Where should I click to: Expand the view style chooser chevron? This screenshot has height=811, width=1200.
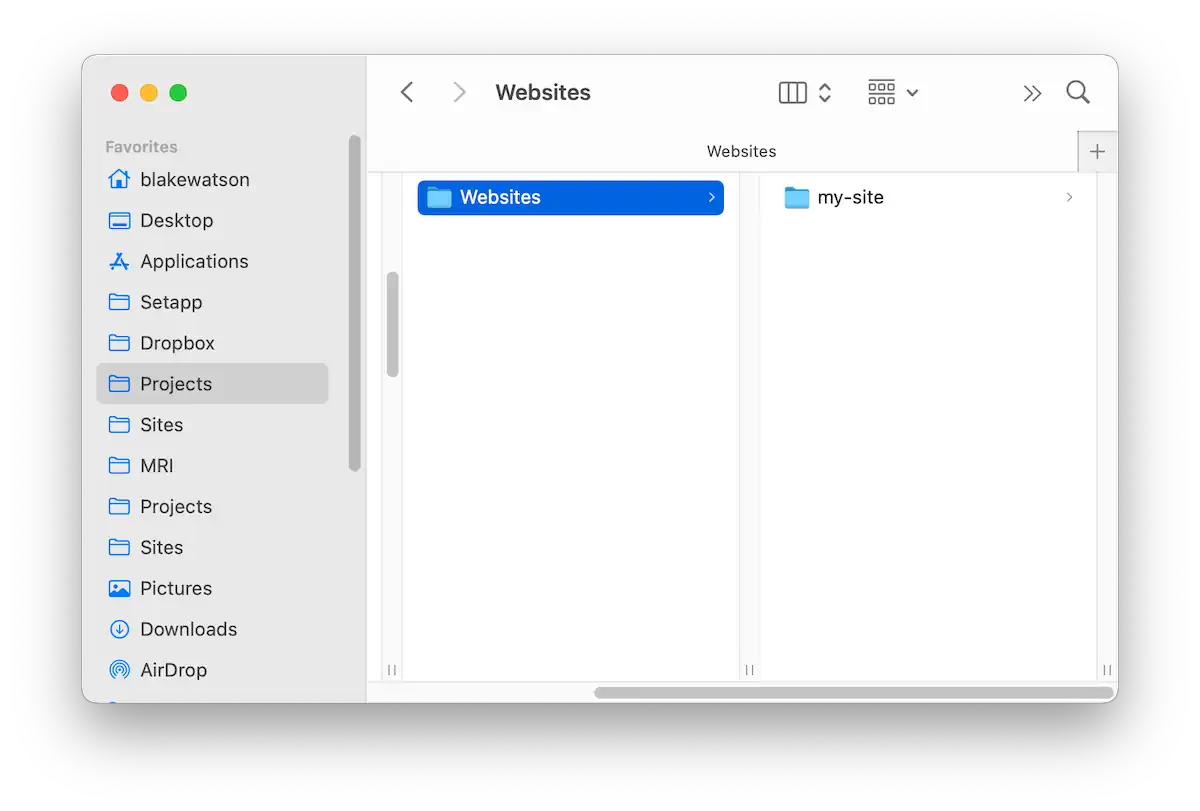(824, 92)
